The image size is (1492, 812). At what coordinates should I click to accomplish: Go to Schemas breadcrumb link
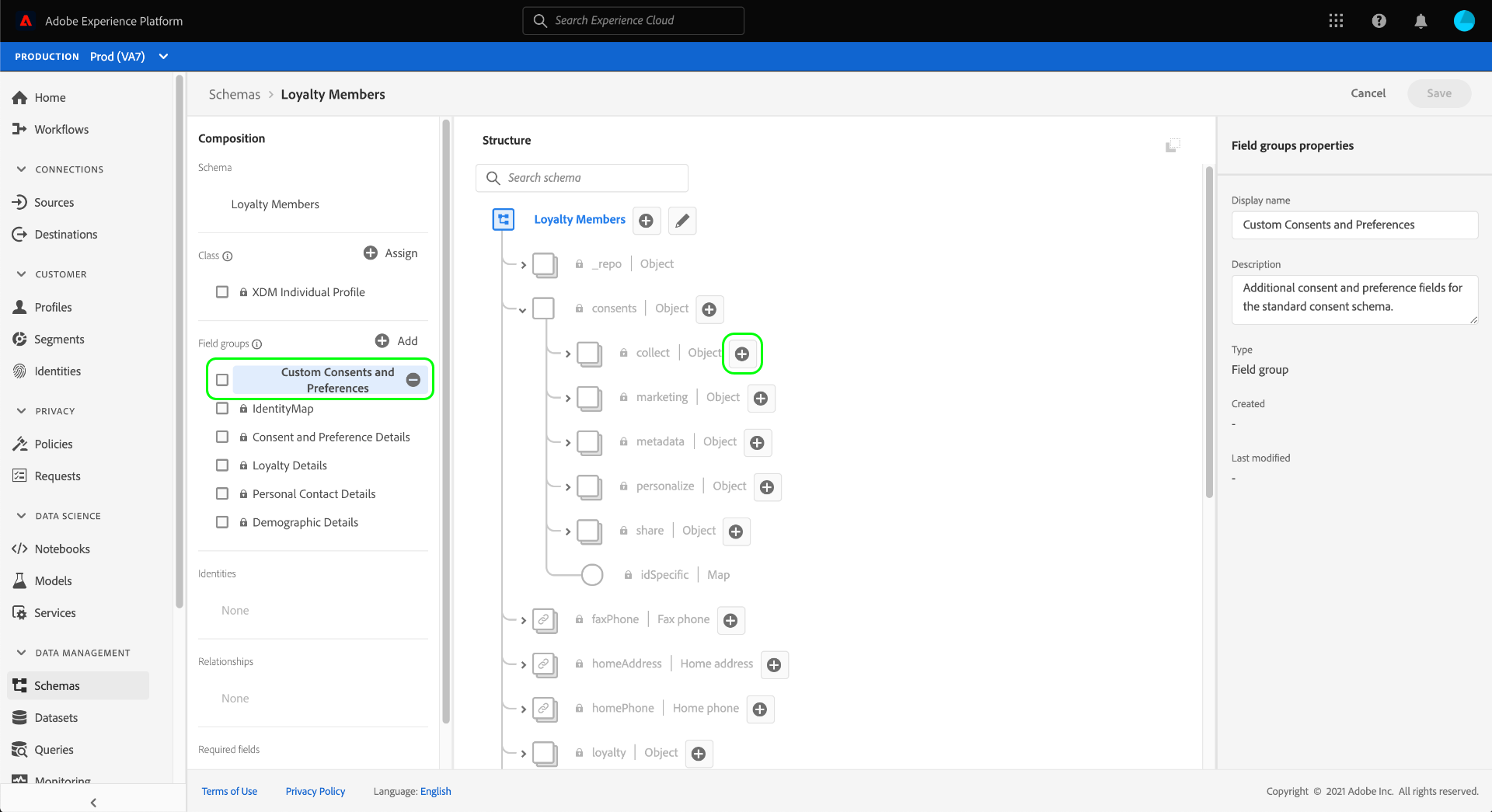click(x=235, y=94)
